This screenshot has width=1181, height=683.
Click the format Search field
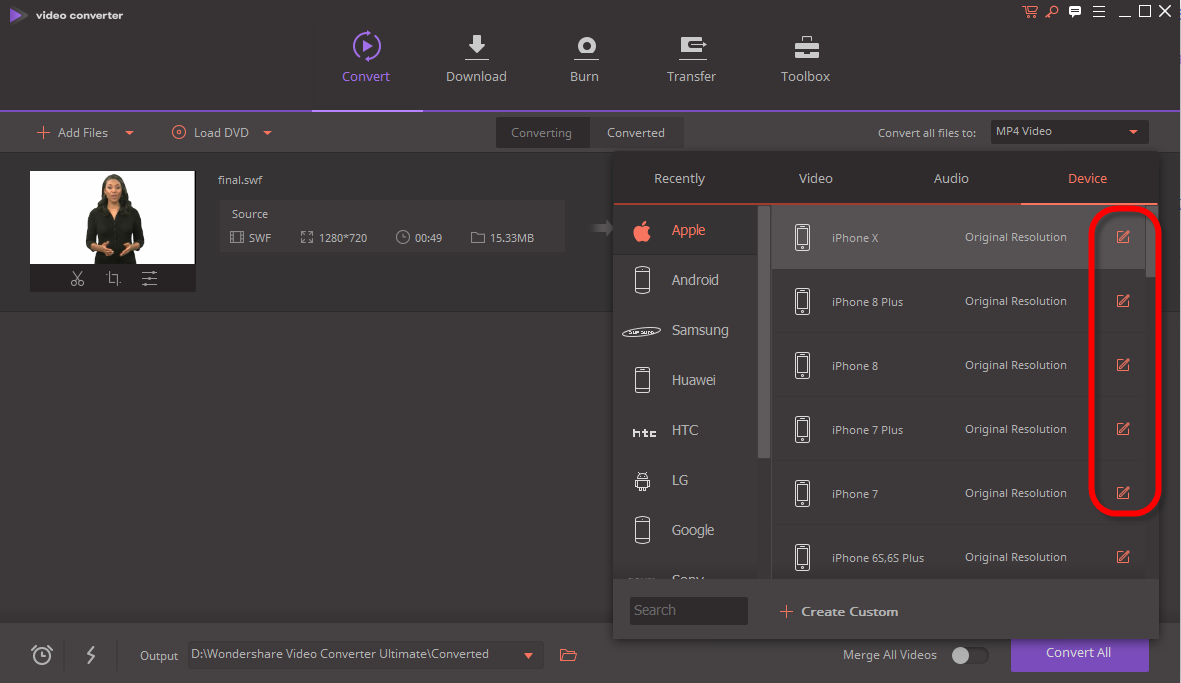tap(688, 611)
